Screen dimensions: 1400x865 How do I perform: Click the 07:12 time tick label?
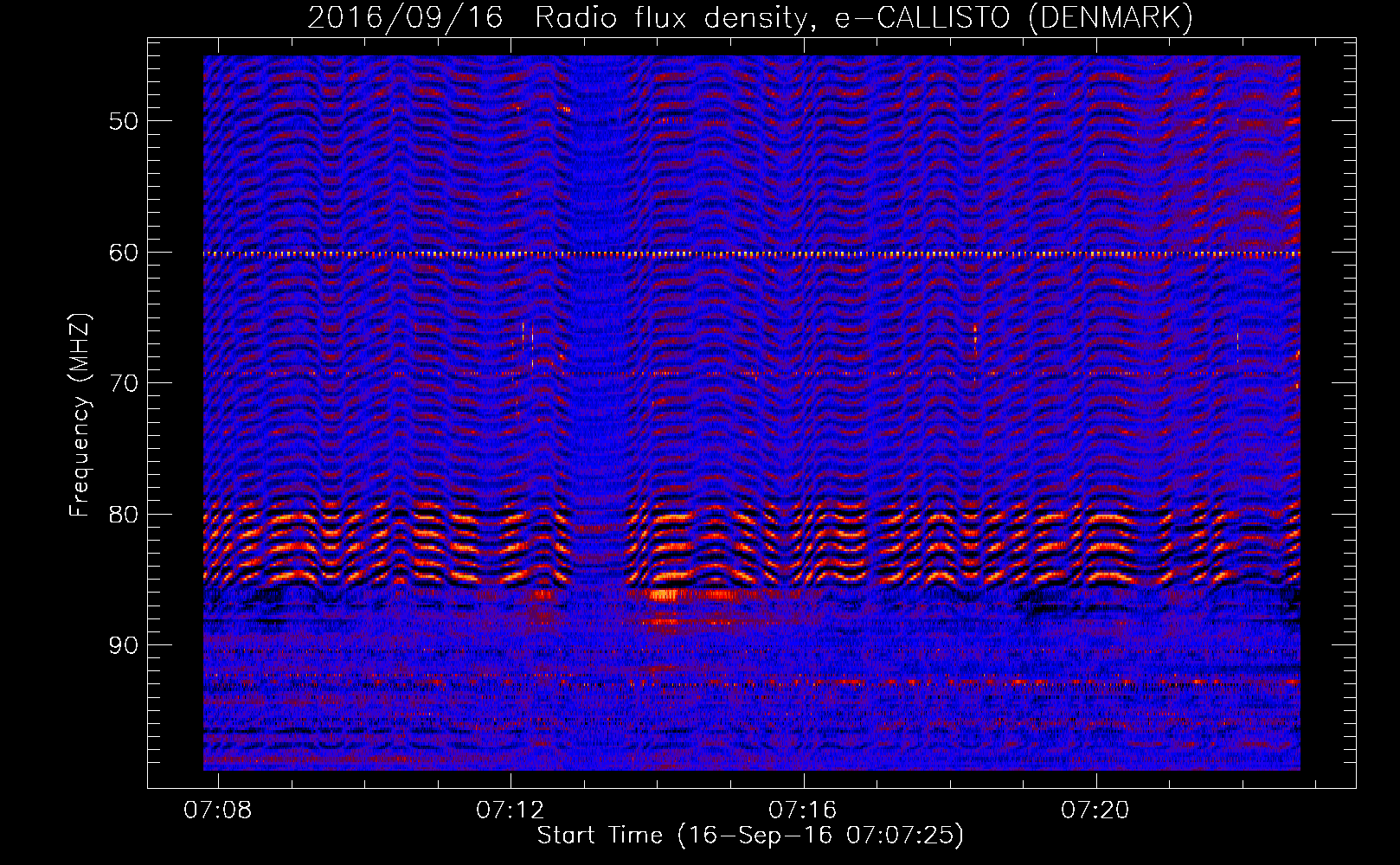[511, 811]
